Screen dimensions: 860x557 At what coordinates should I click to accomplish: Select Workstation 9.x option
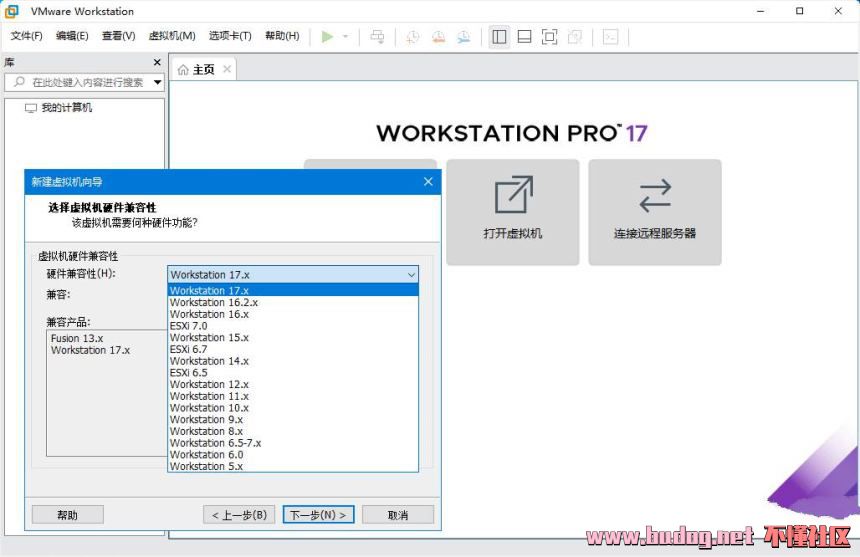(293, 419)
